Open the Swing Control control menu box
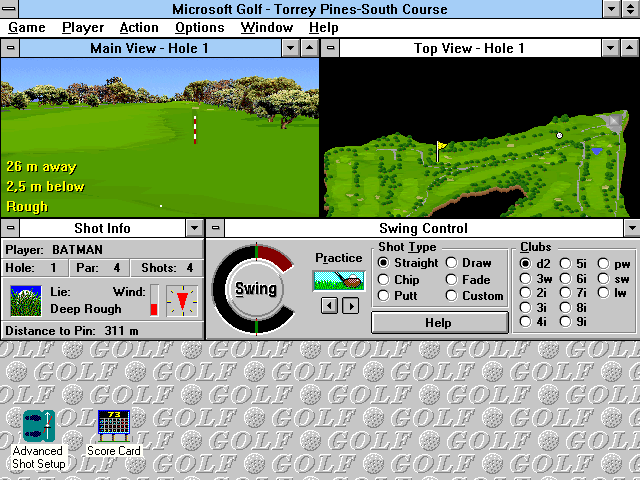Viewport: 640px width, 480px height. [x=215, y=228]
